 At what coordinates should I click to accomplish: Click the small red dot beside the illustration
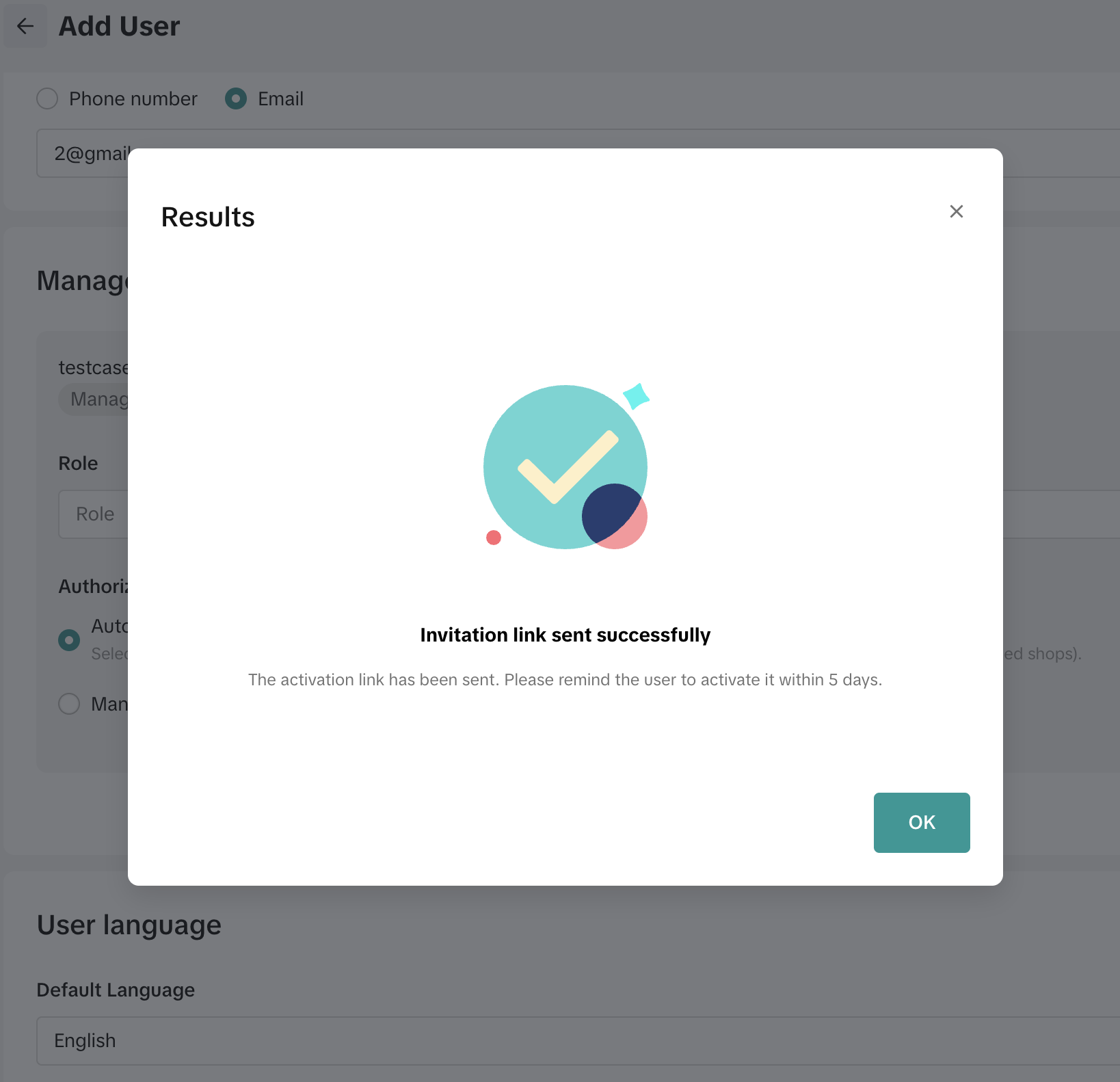[x=494, y=538]
